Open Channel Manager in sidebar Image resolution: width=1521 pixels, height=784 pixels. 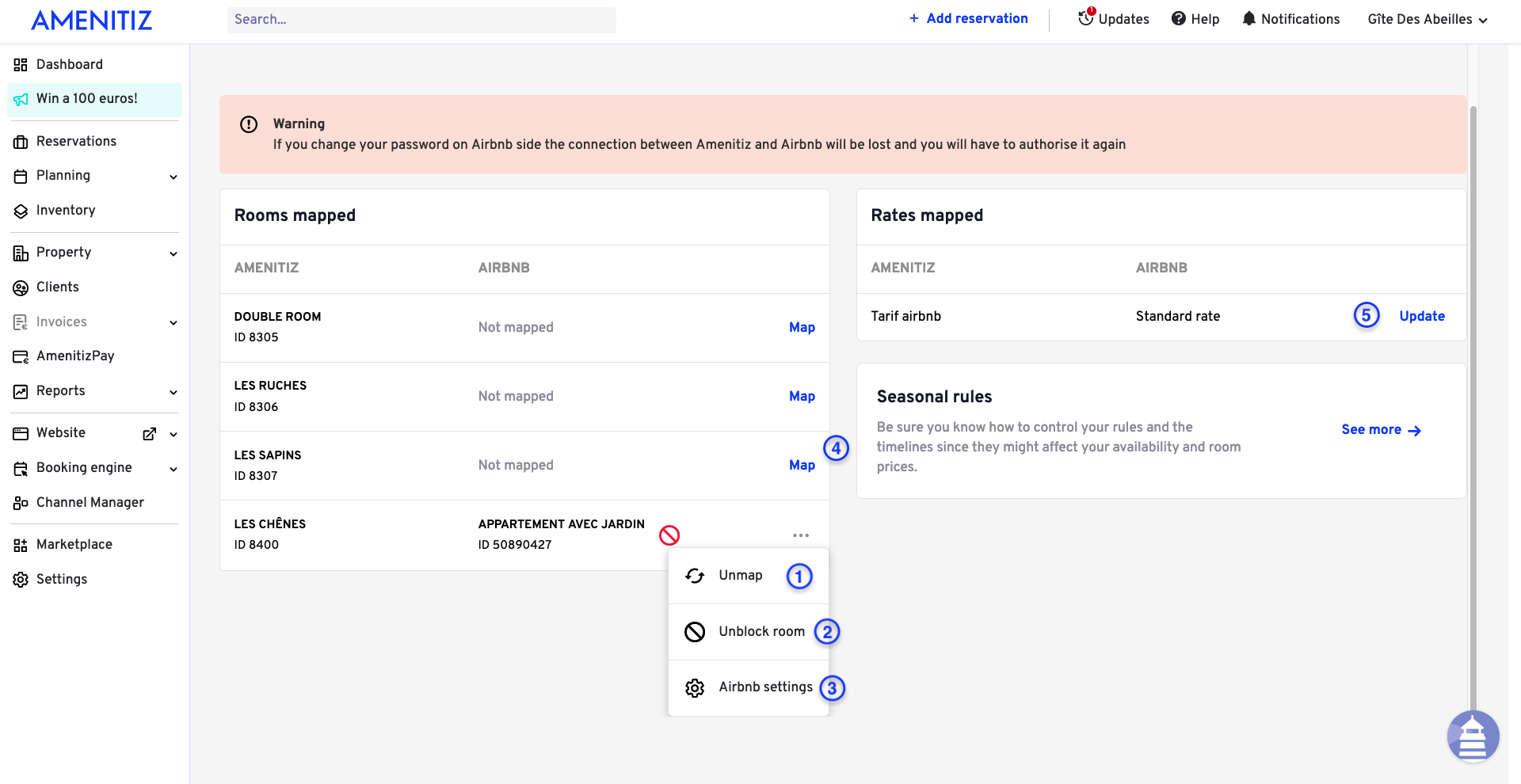point(90,502)
